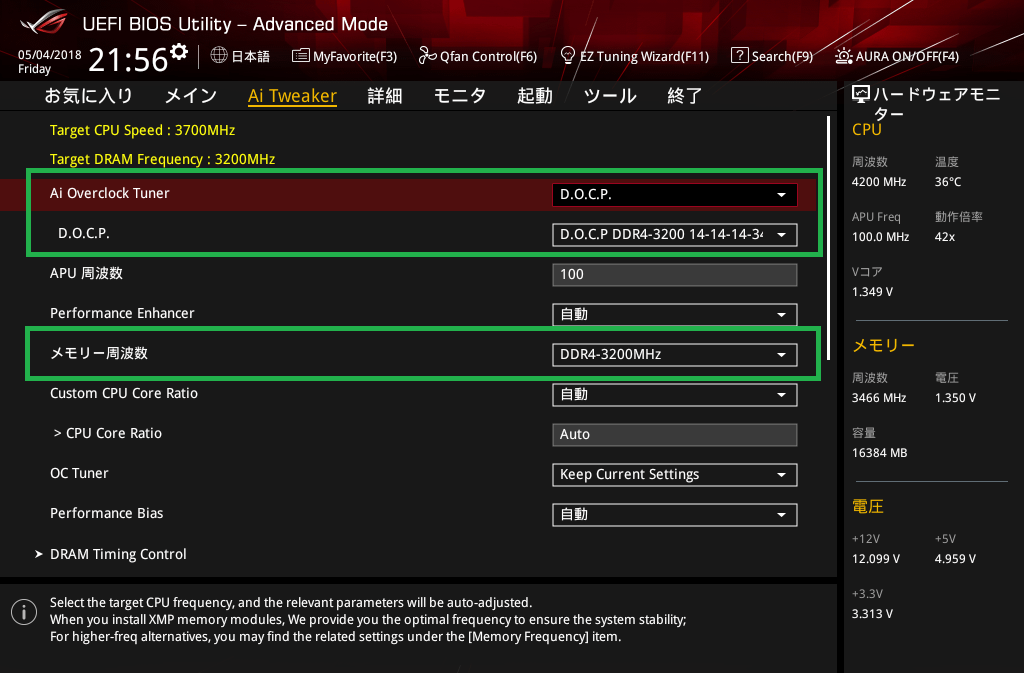The image size is (1024, 673).
Task: Click the hardware monitor screen icon
Action: point(861,95)
